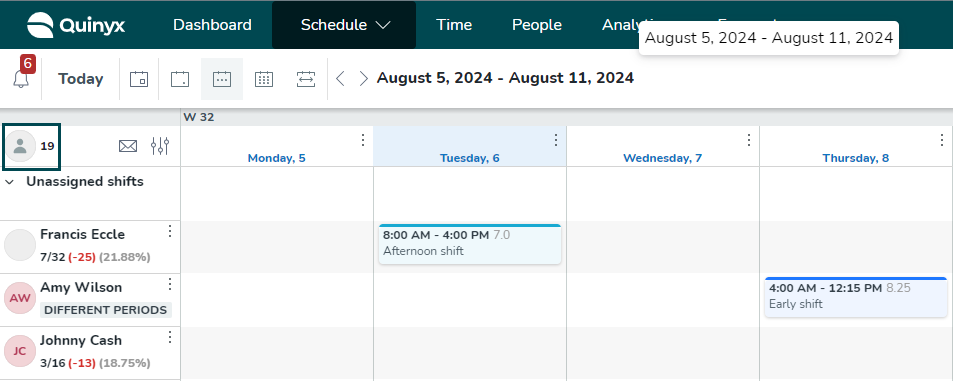This screenshot has height=381, width=953.
Task: Open the notifications bell icon
Action: 21,79
